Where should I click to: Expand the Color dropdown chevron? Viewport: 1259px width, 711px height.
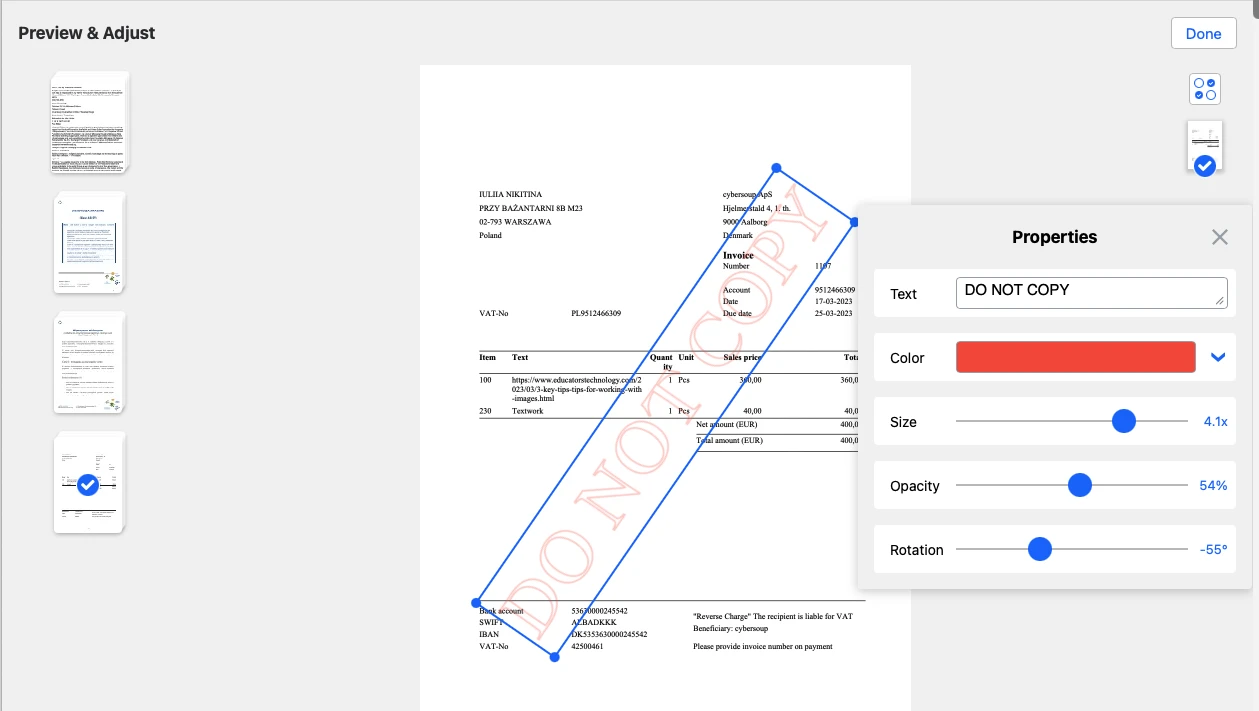(1218, 357)
